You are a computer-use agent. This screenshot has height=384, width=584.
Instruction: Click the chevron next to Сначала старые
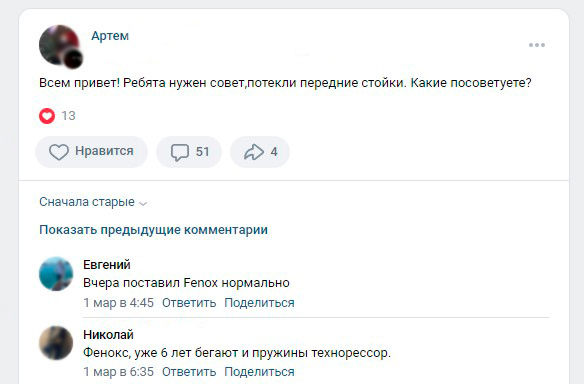(143, 203)
